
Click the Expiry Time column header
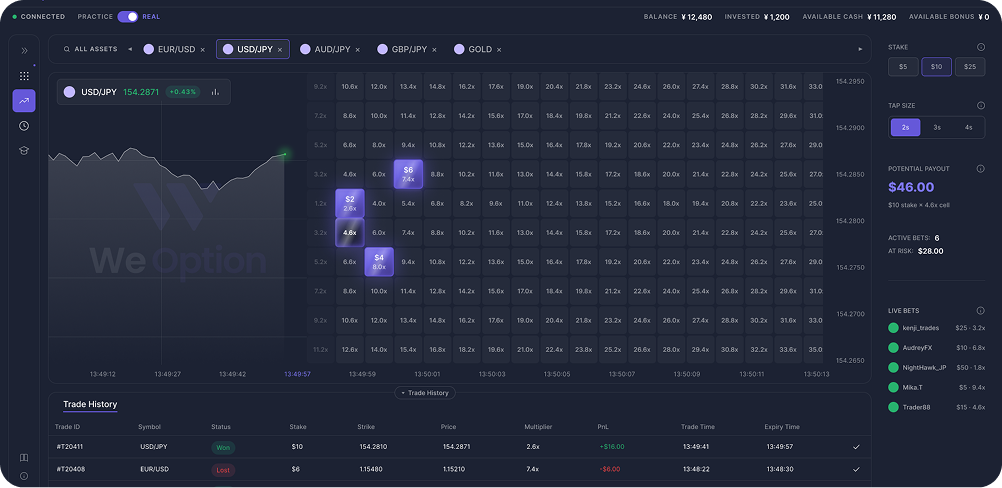tap(782, 427)
